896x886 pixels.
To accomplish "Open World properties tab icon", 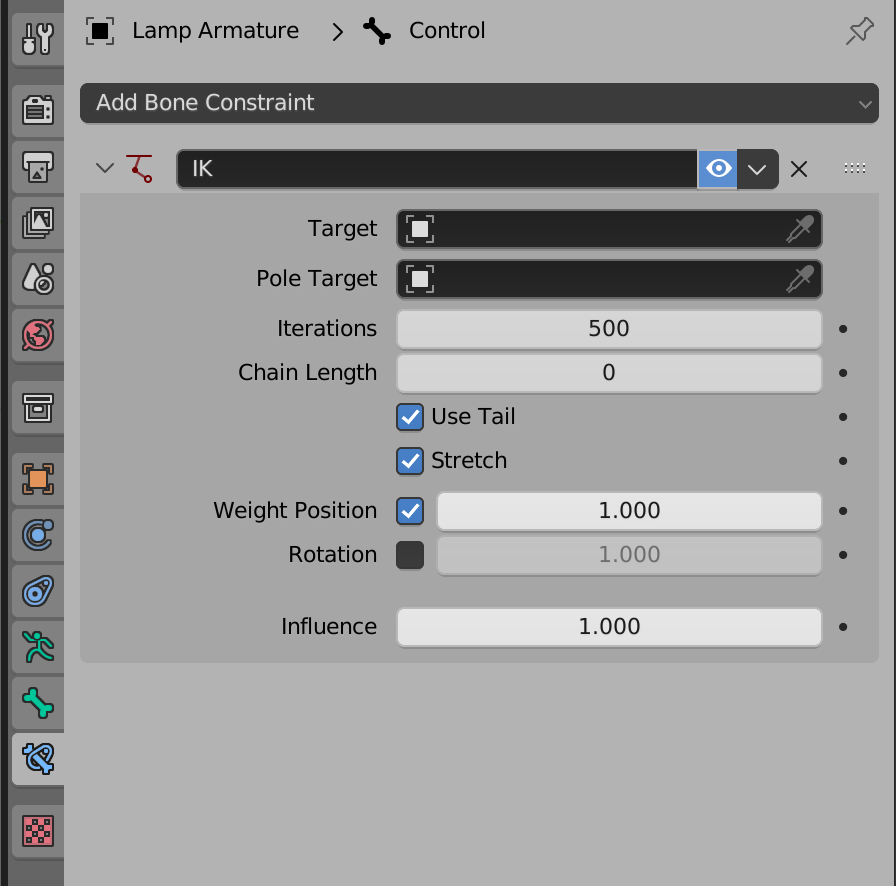I will click(38, 335).
